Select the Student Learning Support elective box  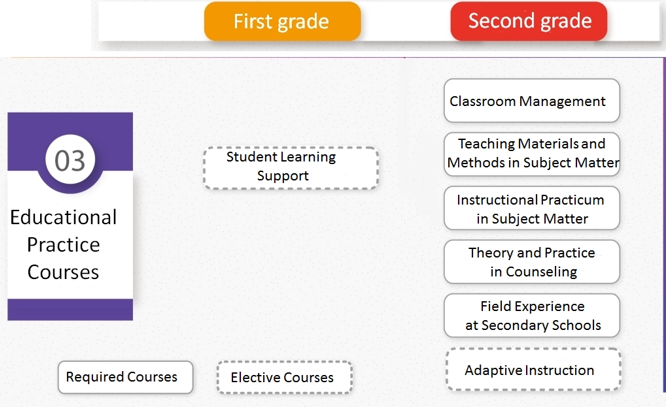coord(290,167)
